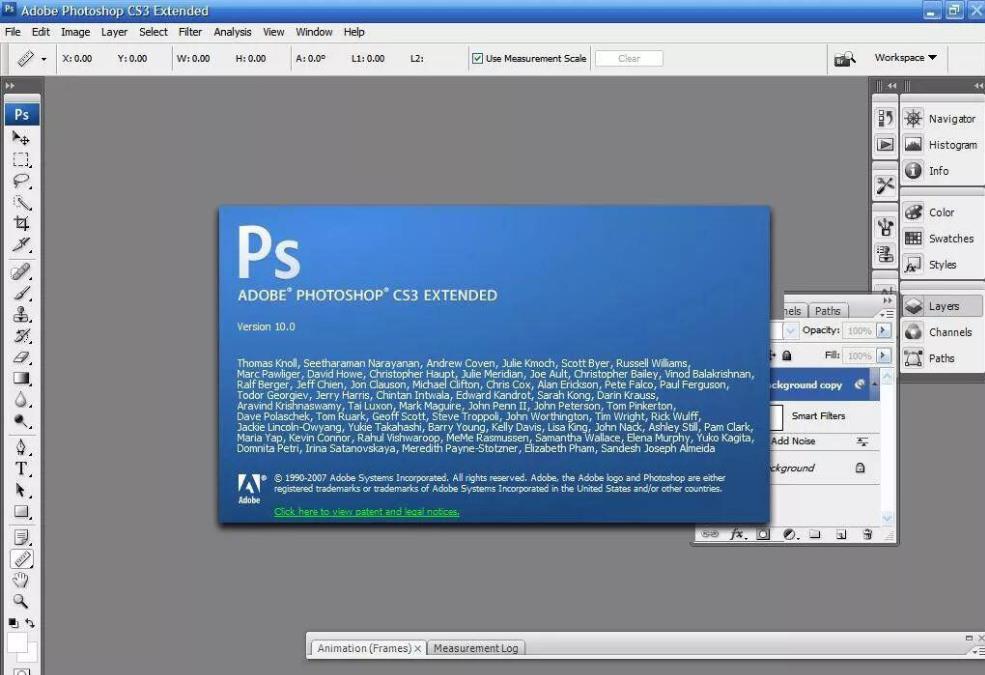Select the Clone Stamp tool
This screenshot has width=985, height=675.
[21, 314]
